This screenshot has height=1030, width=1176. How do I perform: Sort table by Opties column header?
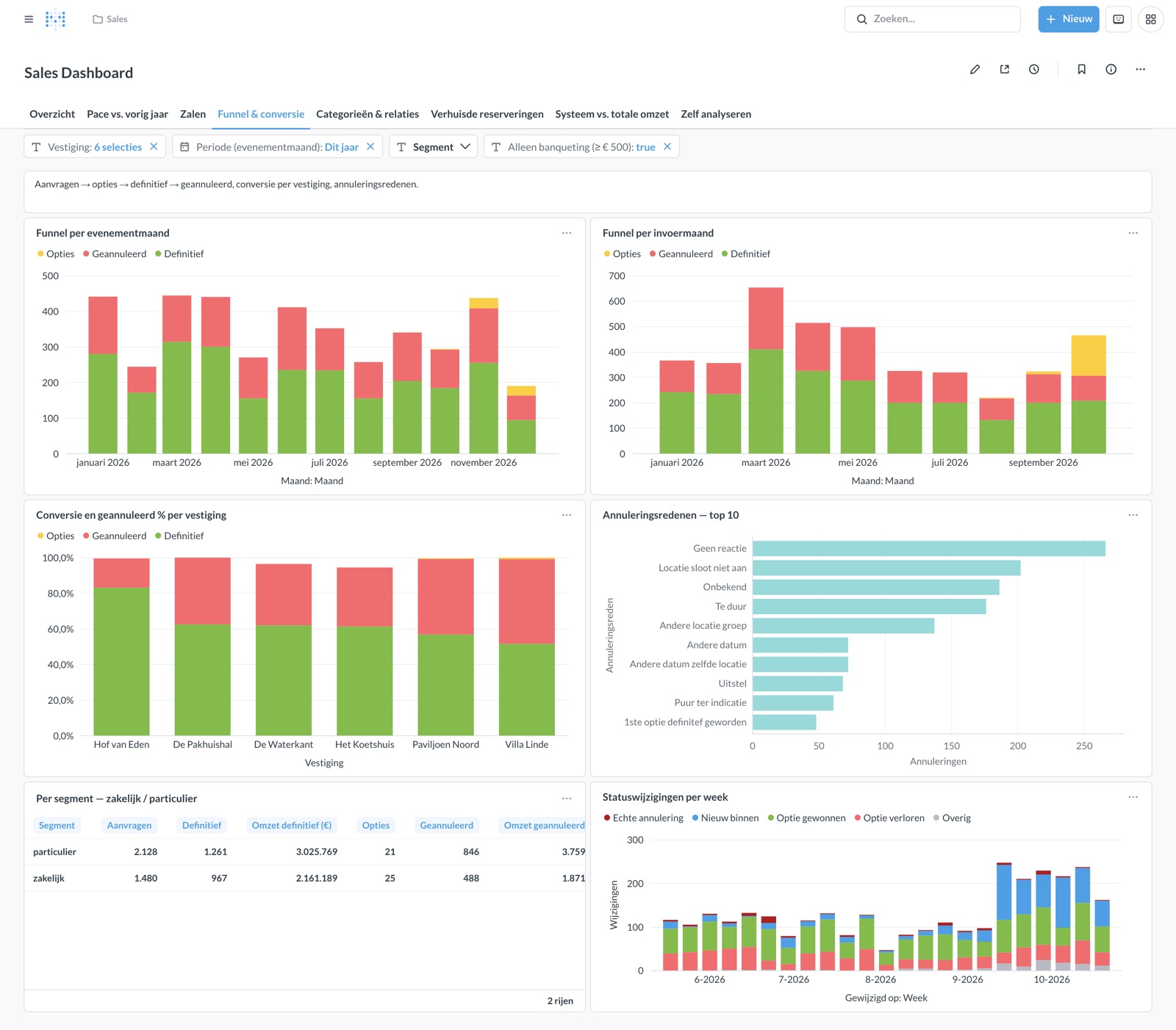pos(376,825)
